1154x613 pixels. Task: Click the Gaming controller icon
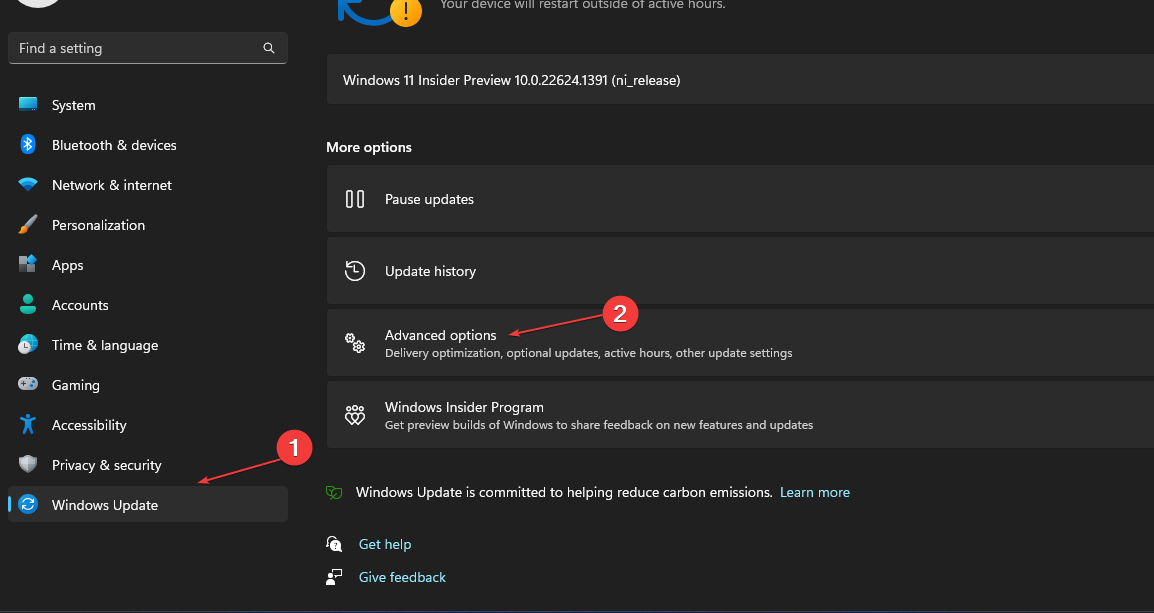click(28, 385)
